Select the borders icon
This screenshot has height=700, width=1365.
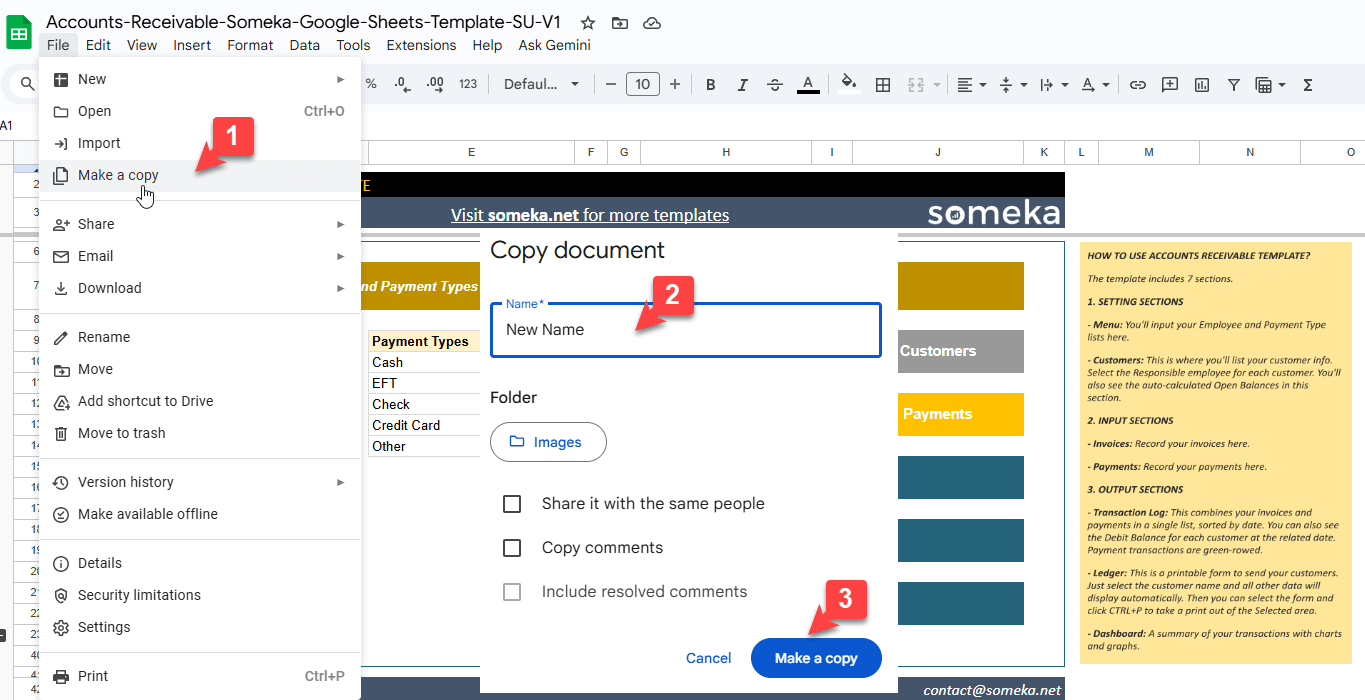[x=883, y=84]
